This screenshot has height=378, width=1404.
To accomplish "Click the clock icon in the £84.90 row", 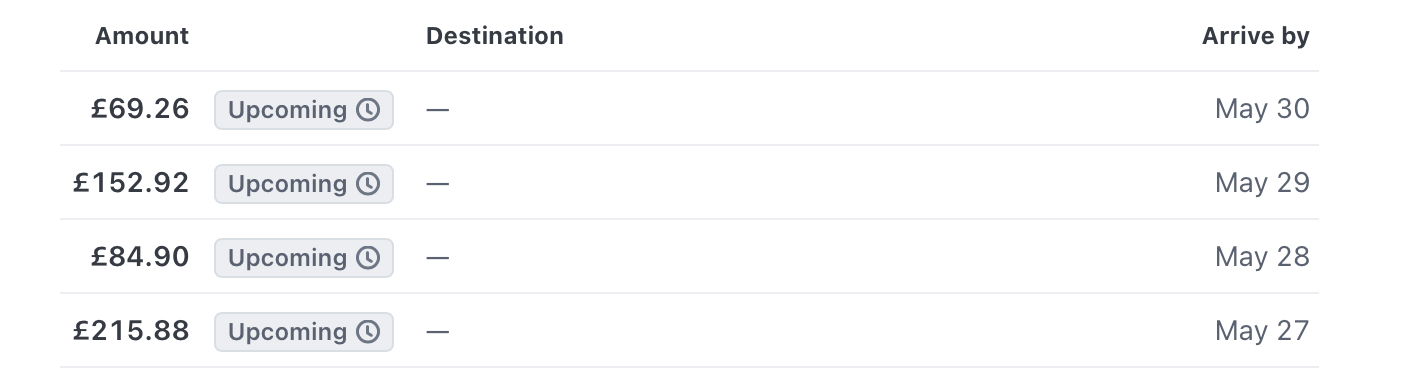I will [x=368, y=258].
